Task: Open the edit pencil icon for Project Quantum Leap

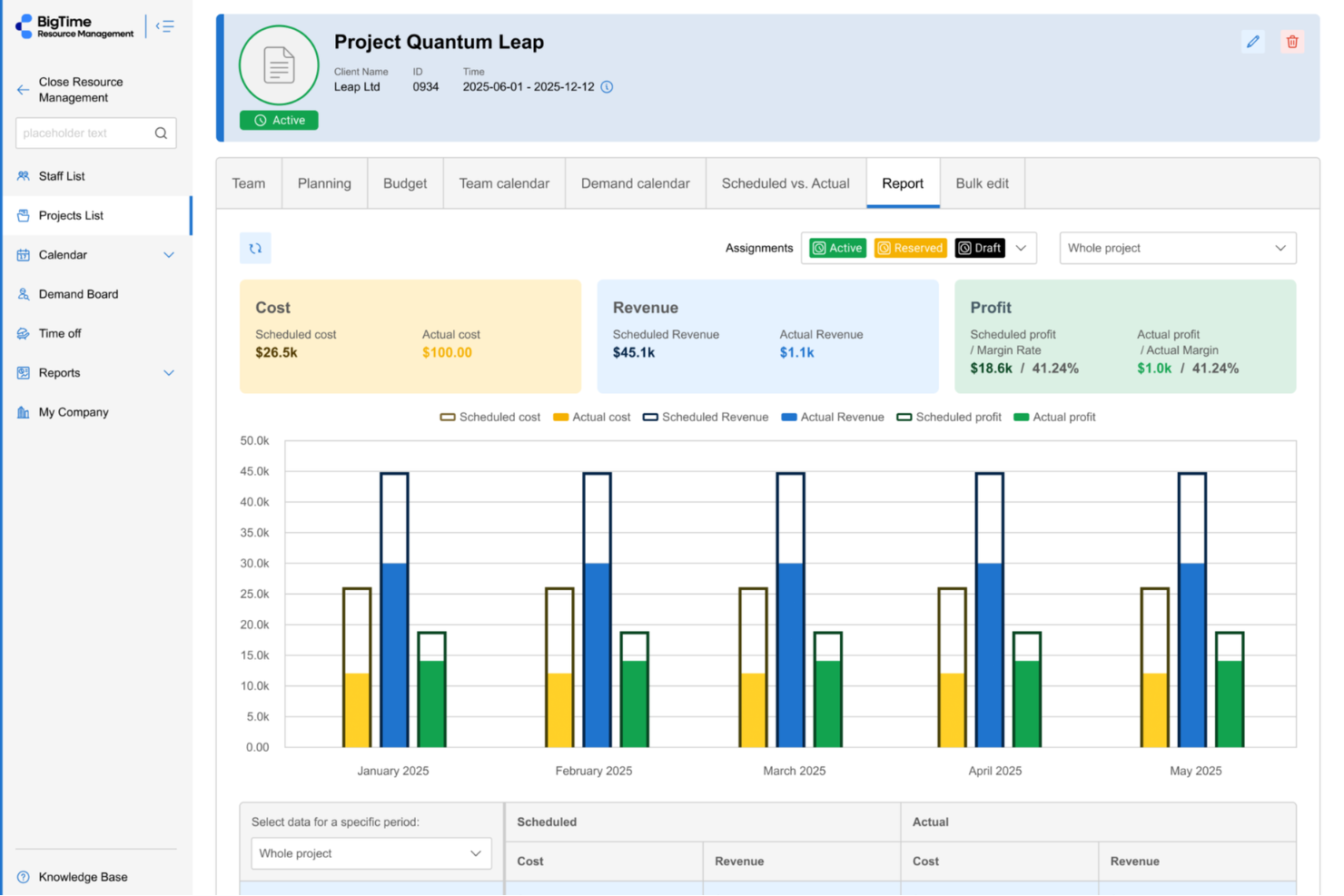Action: [x=1253, y=42]
